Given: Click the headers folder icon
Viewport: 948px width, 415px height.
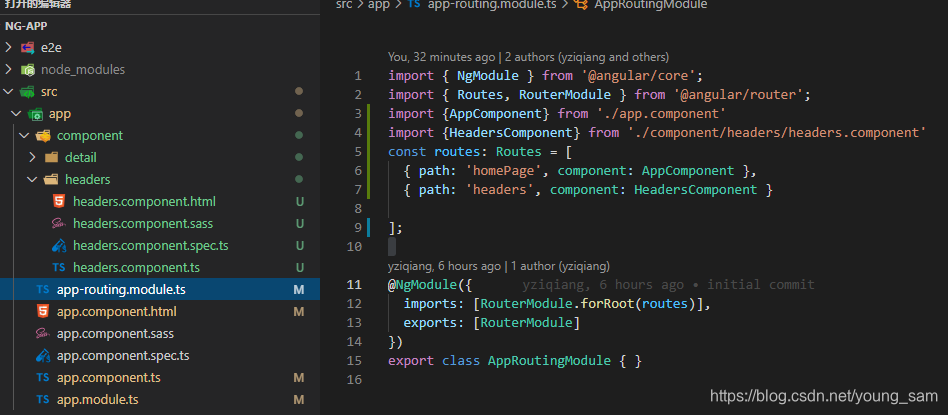Looking at the screenshot, I should [x=51, y=180].
